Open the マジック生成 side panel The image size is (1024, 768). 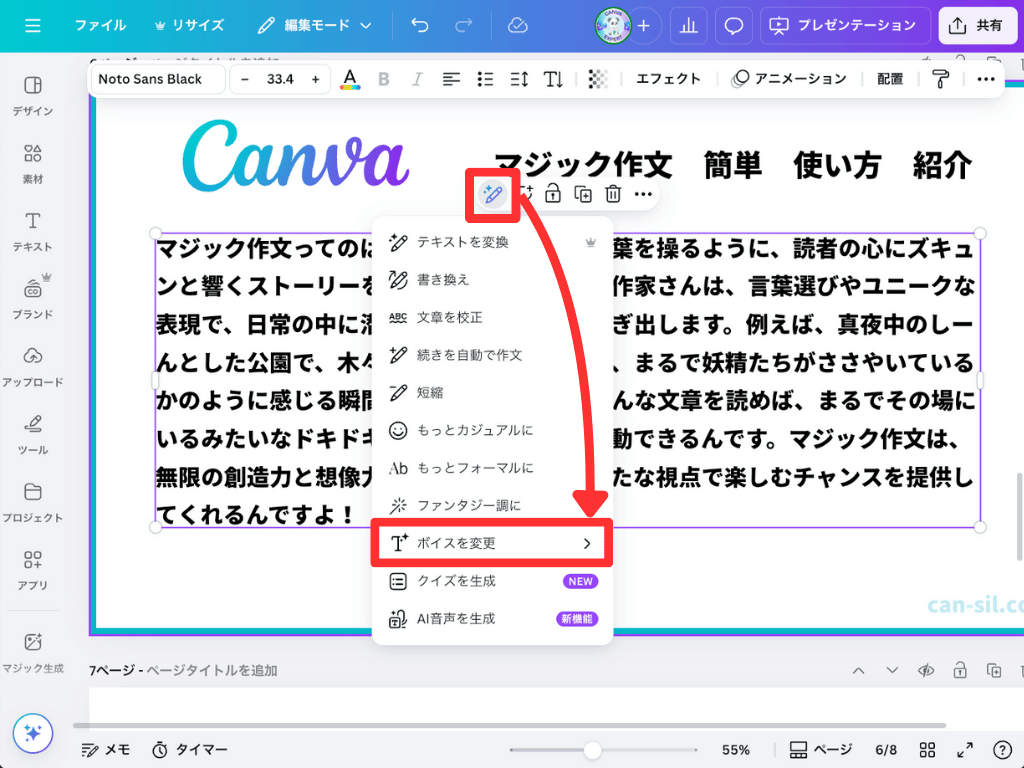(x=33, y=652)
